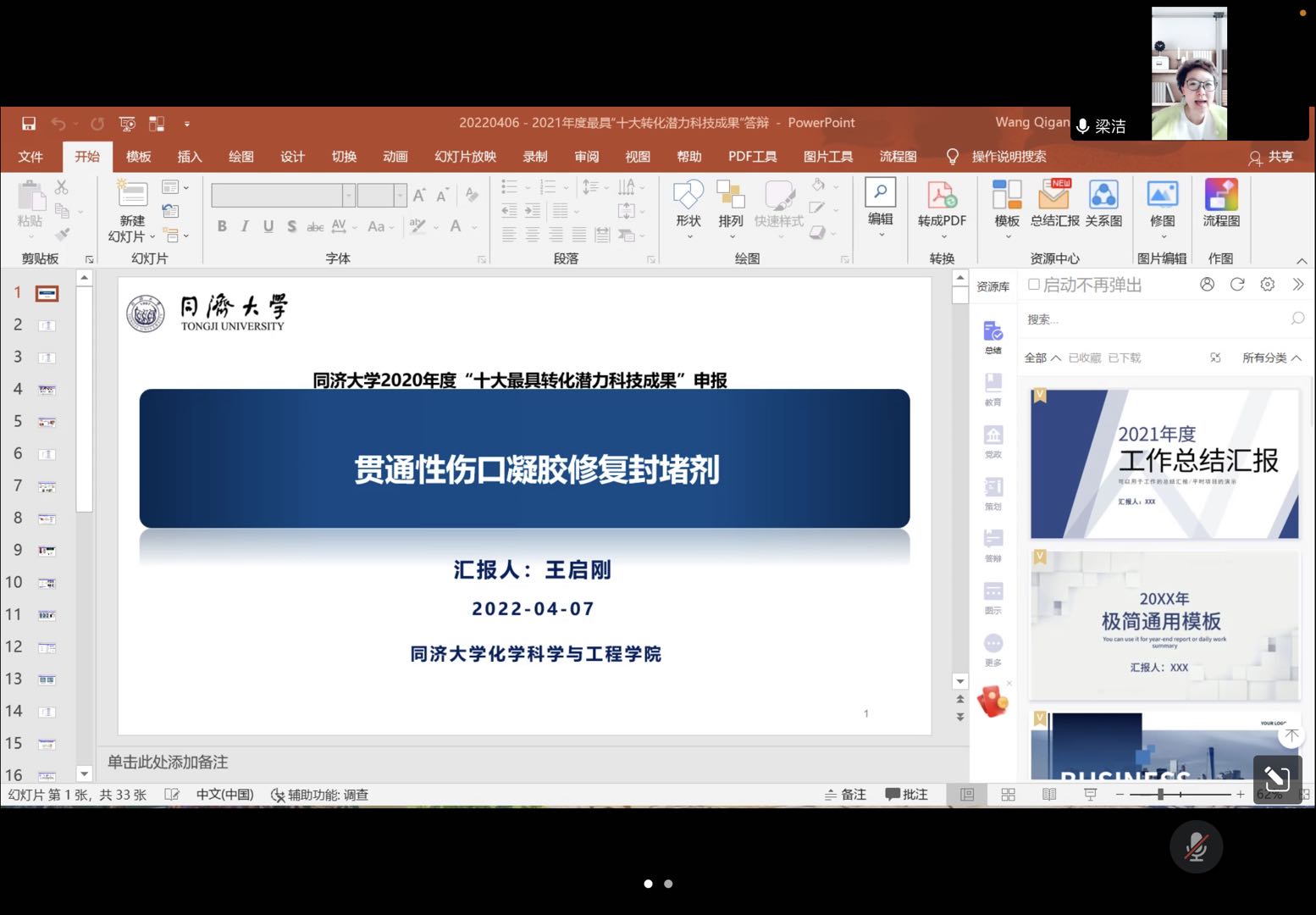The image size is (1316, 915).
Task: Show 已下载 downloaded templates
Action: coord(1124,358)
